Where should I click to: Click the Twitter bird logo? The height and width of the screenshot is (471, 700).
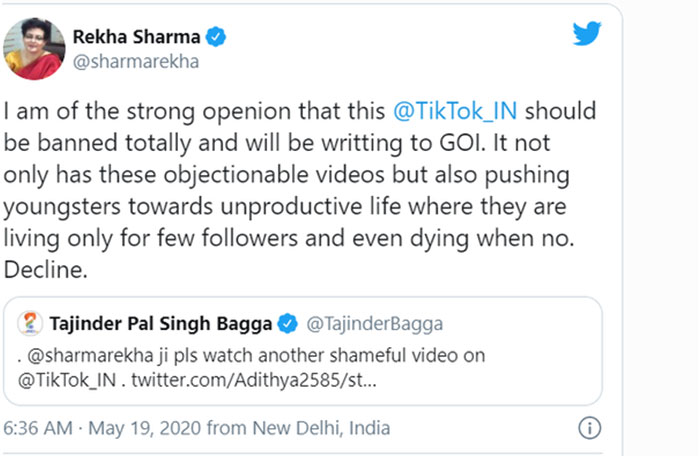point(586,34)
